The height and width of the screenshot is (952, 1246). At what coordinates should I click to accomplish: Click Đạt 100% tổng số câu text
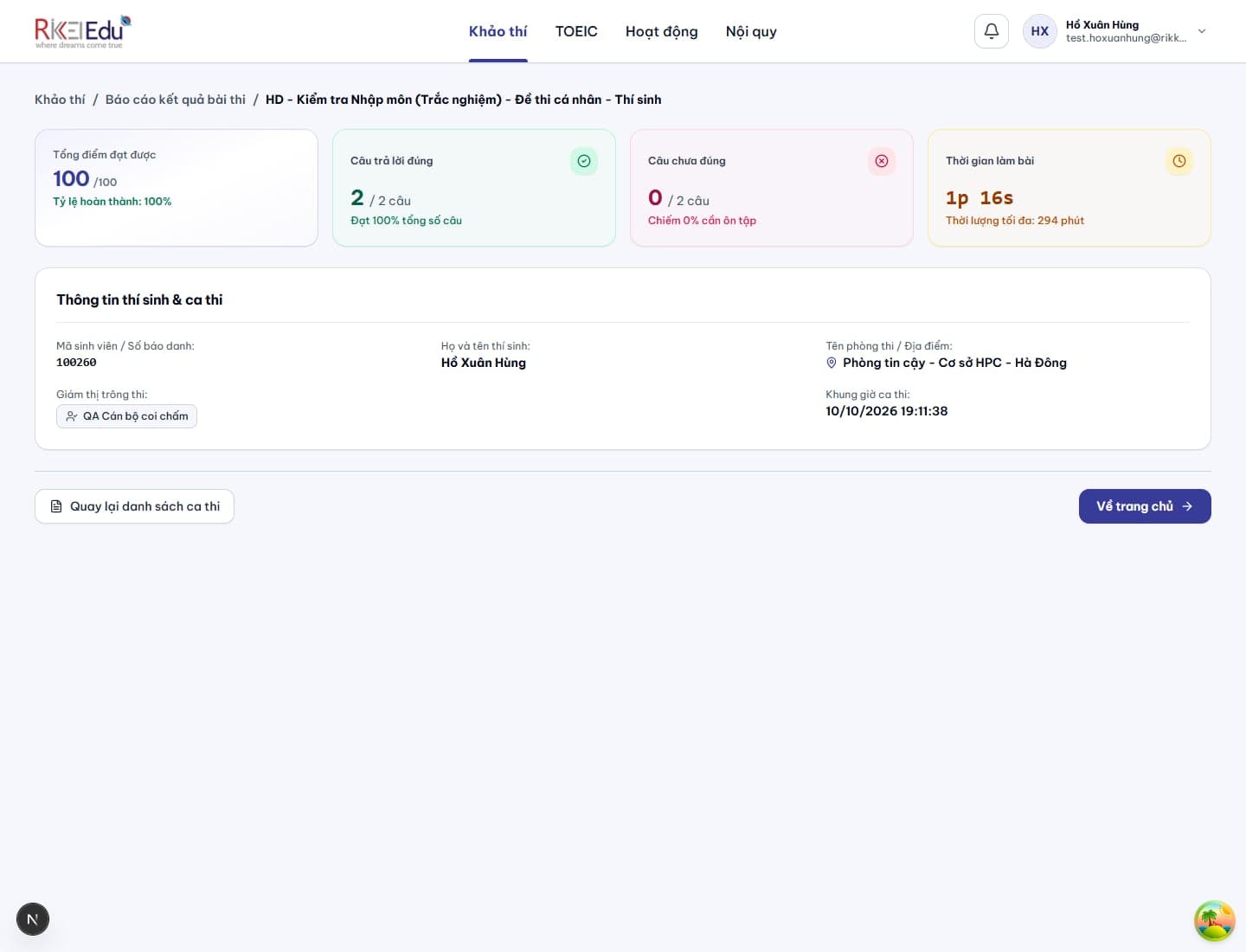[406, 221]
